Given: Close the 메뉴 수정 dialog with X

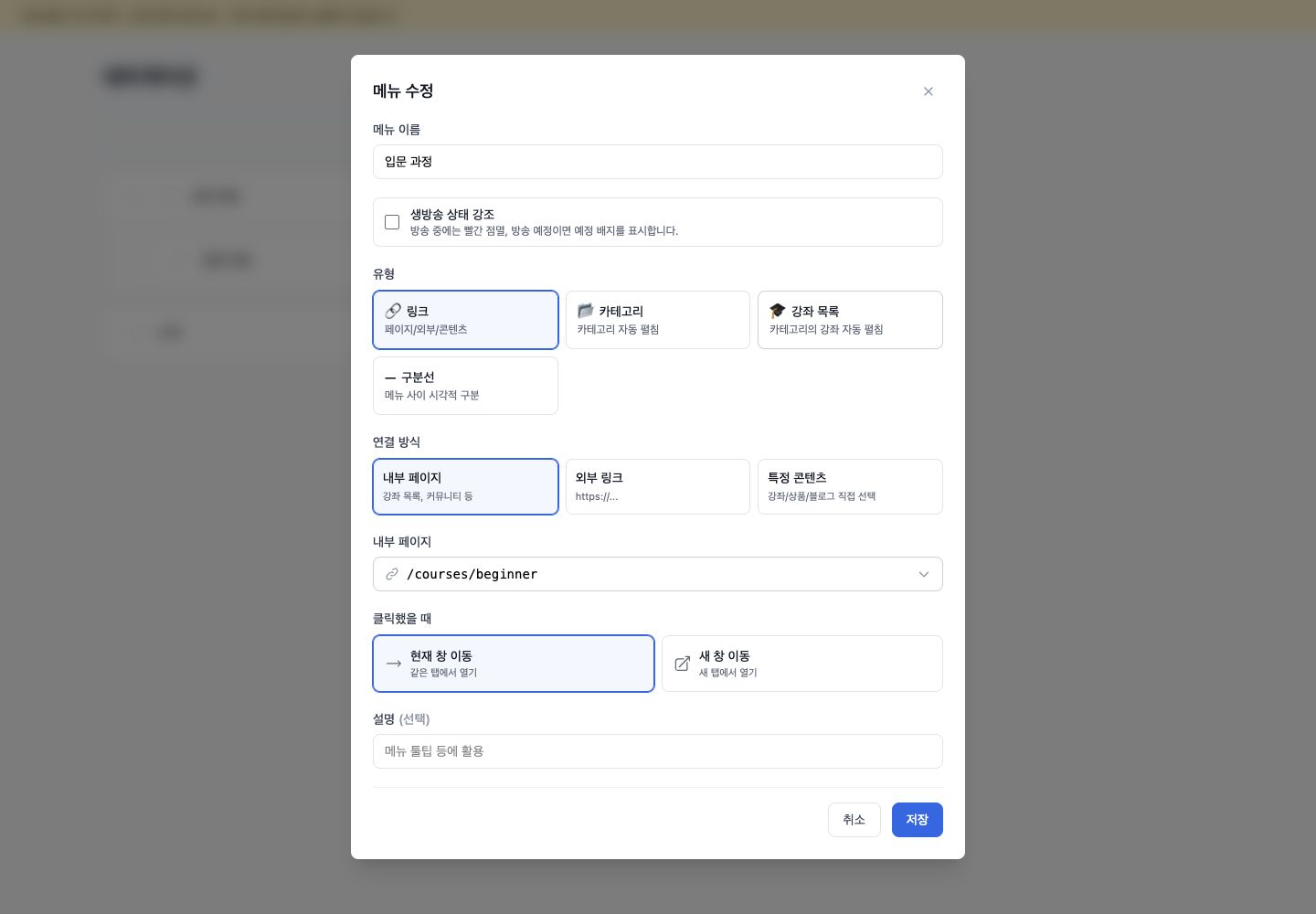Looking at the screenshot, I should [x=928, y=91].
